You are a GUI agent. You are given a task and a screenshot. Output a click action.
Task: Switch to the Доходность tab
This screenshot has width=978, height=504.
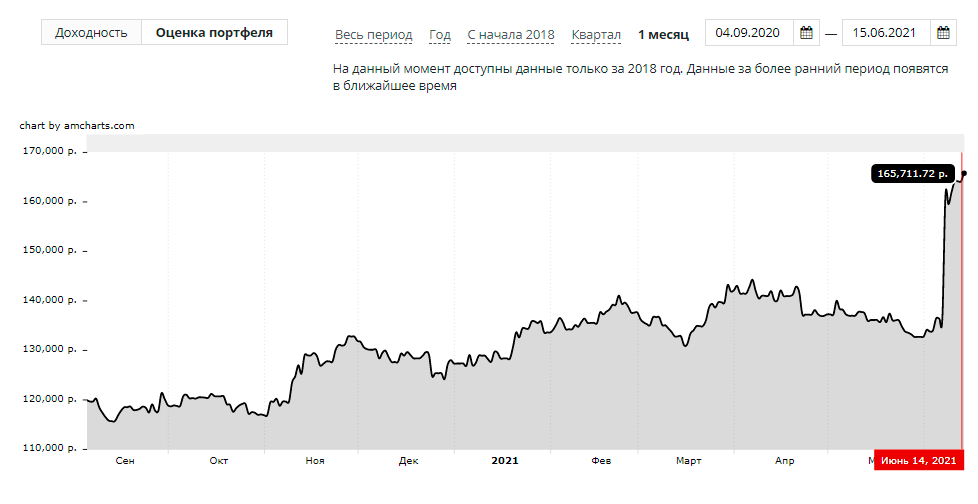coord(91,32)
